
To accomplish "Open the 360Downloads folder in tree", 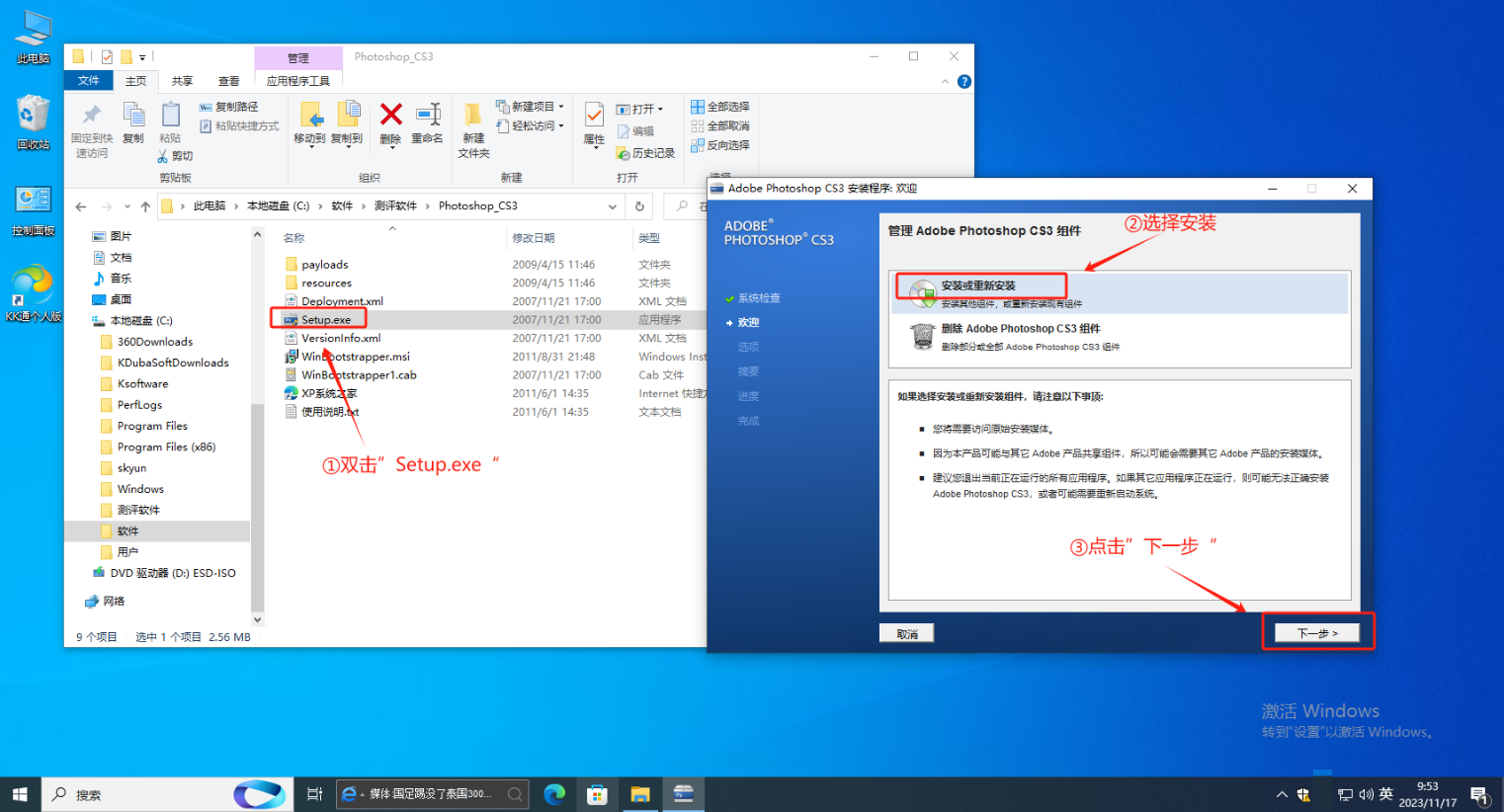I will pos(155,342).
